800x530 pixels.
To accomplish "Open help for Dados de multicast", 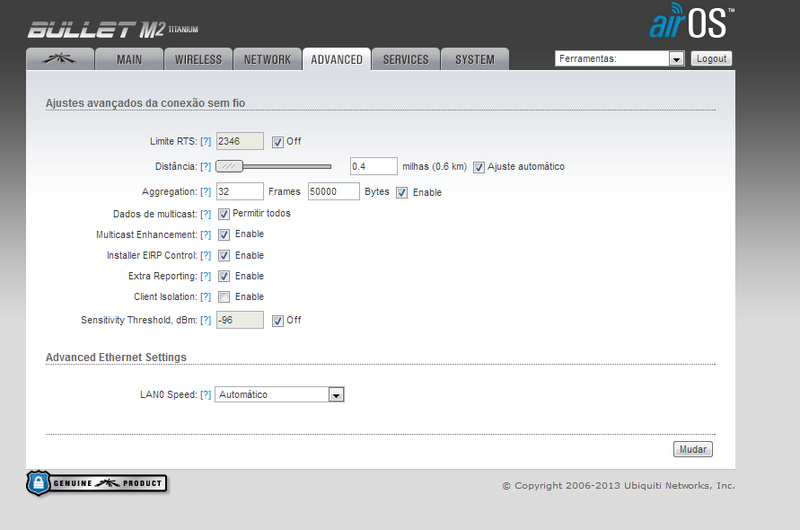I will coord(206,214).
